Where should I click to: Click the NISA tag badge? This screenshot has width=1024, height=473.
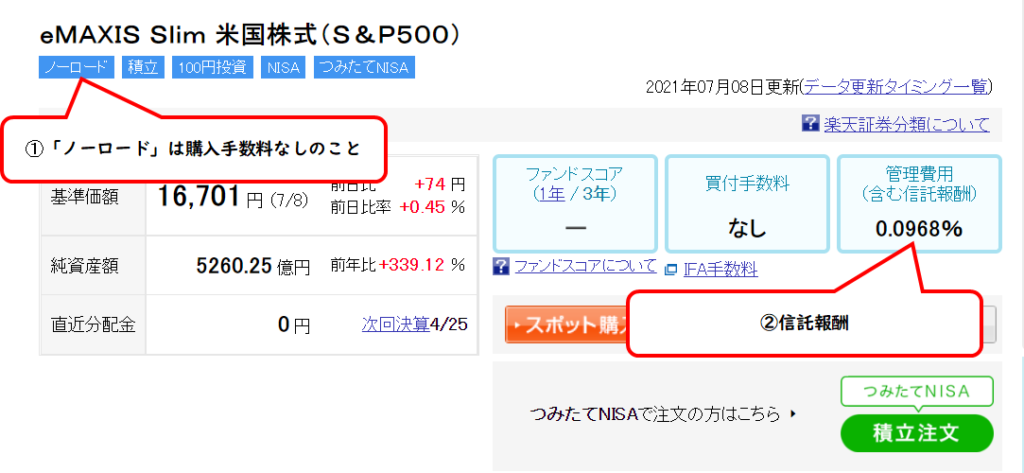coord(283,68)
